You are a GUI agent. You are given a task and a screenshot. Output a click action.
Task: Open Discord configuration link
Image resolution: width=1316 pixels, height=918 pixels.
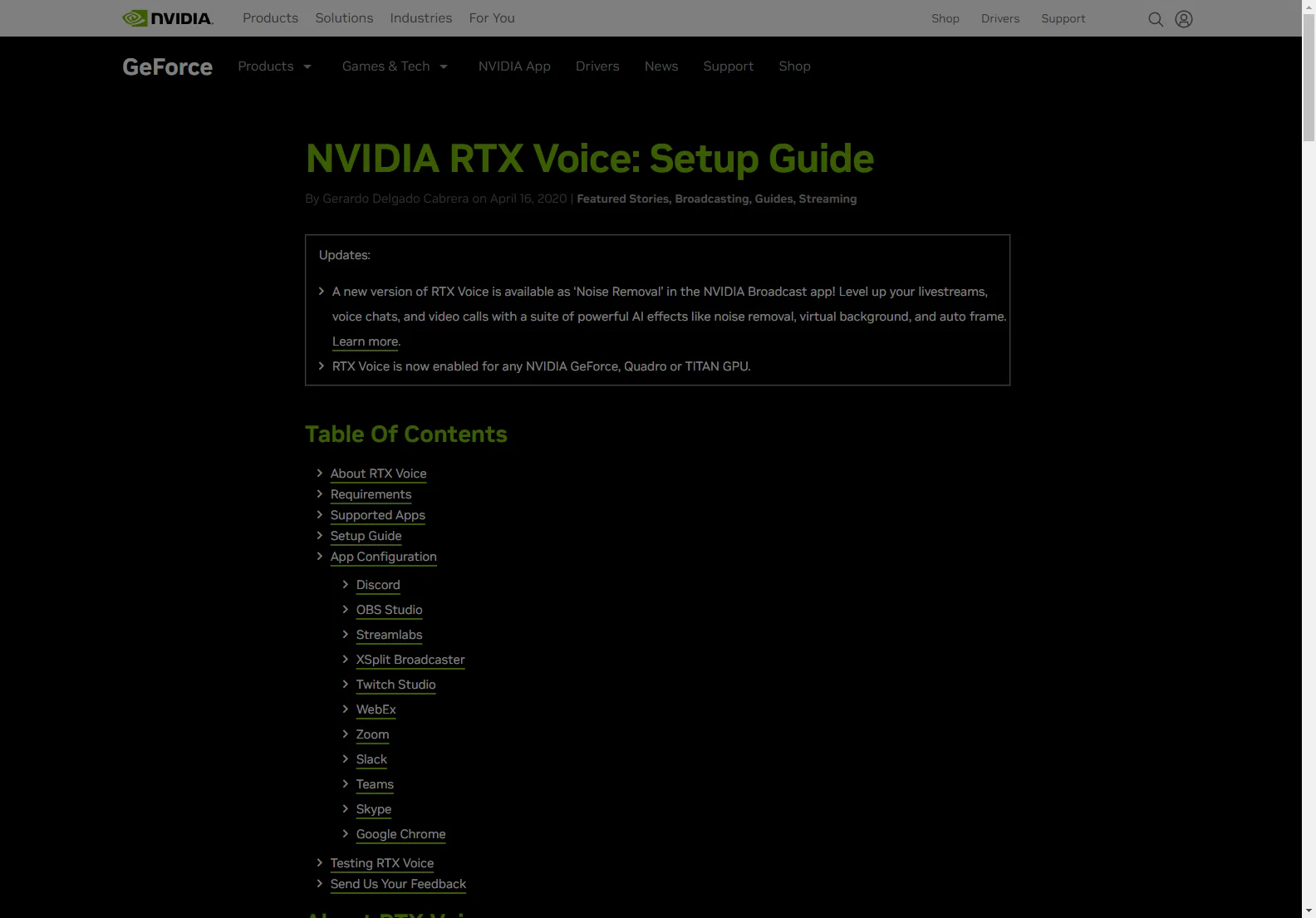coord(378,585)
